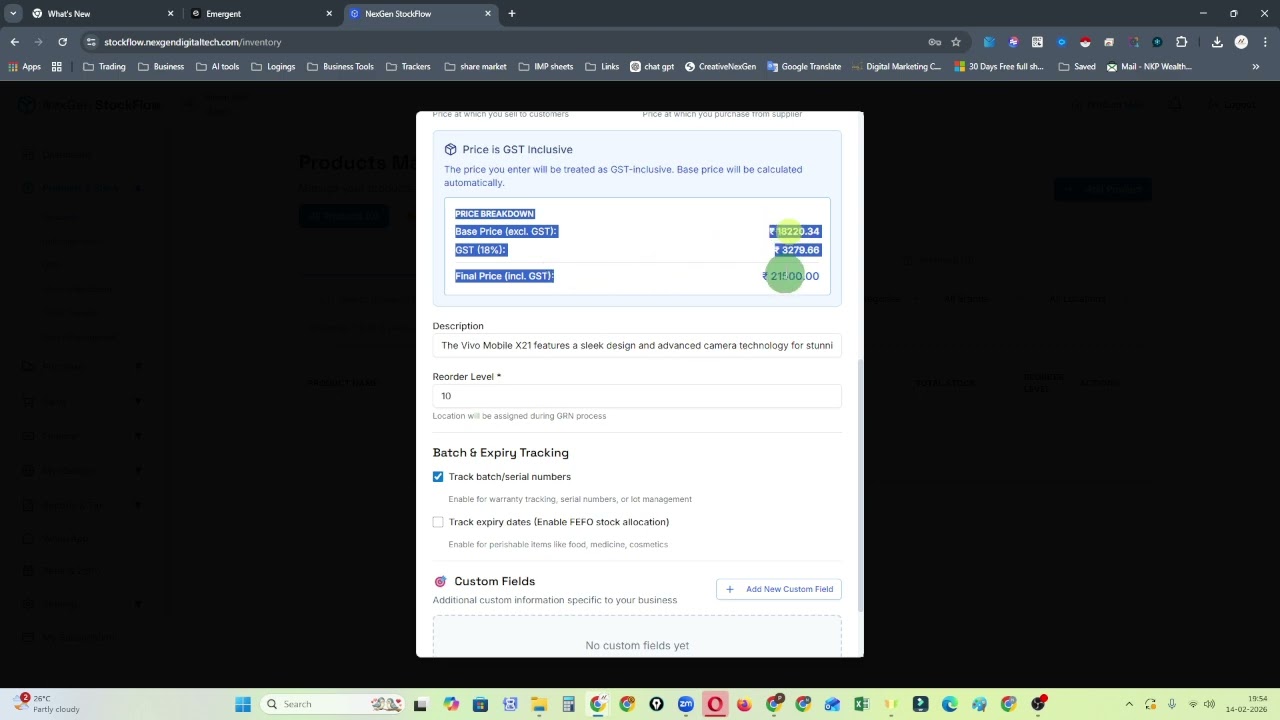The width and height of the screenshot is (1280, 720).
Task: Click Add New Custom Field button
Action: [x=779, y=589]
